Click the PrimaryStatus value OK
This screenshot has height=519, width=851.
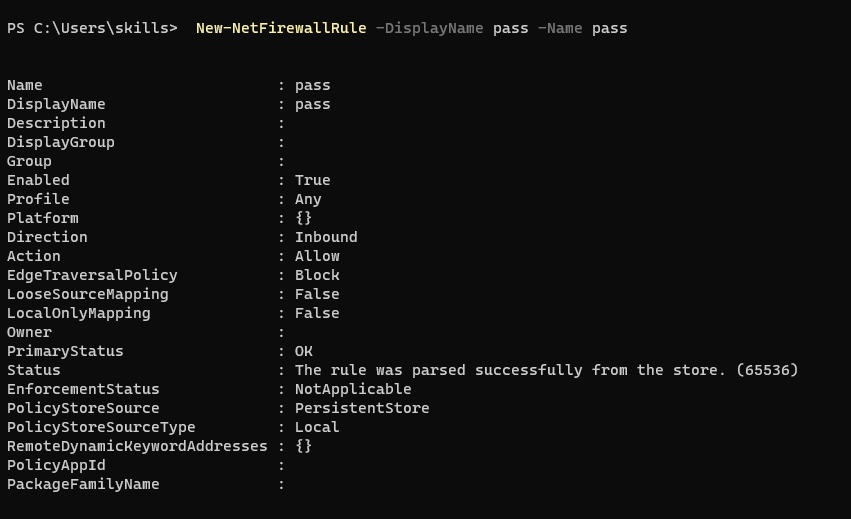coord(304,351)
